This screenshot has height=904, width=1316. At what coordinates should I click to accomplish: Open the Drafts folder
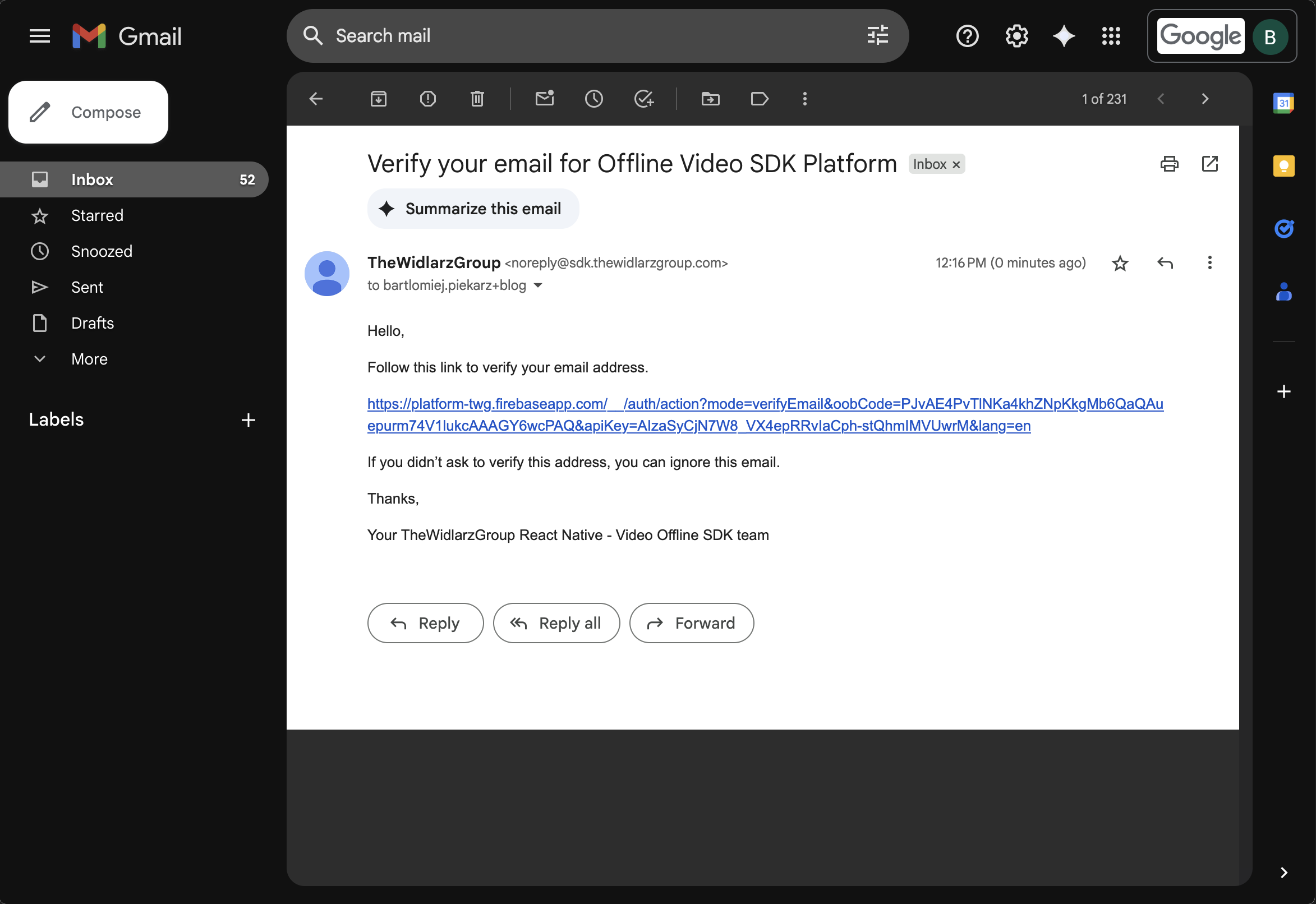click(x=134, y=323)
